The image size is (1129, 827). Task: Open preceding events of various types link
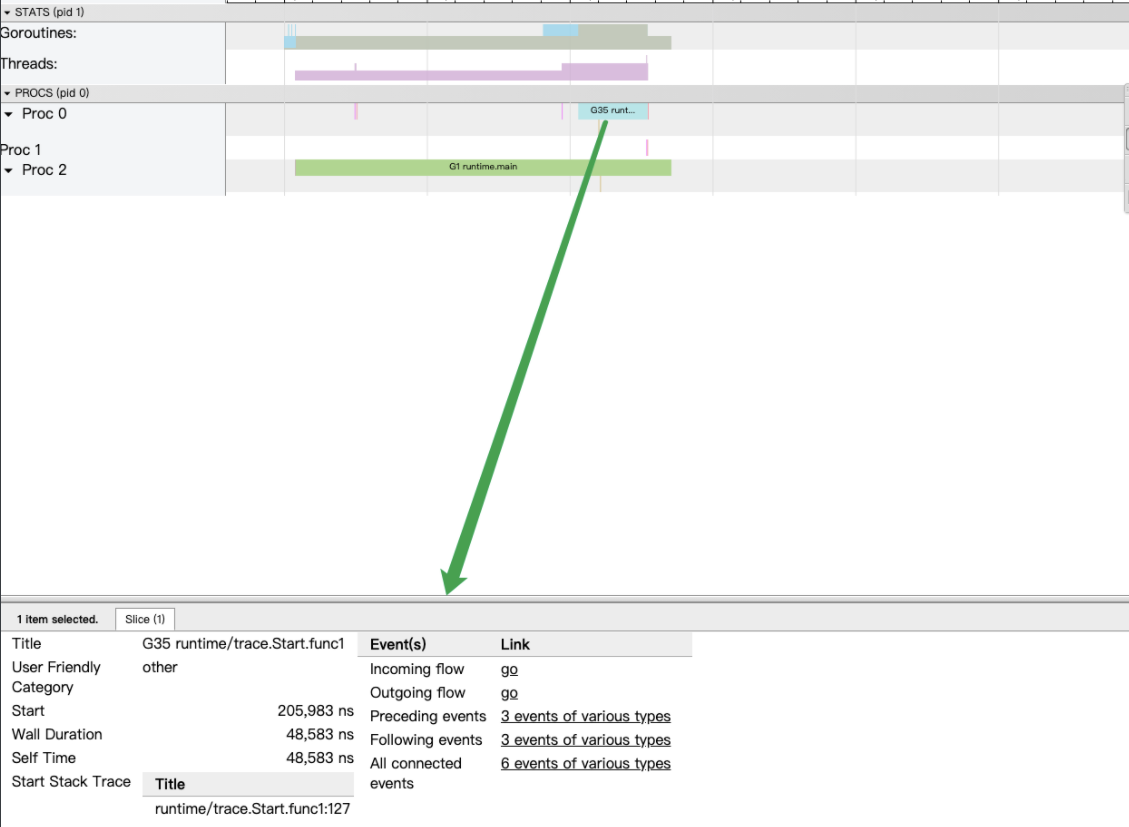585,716
